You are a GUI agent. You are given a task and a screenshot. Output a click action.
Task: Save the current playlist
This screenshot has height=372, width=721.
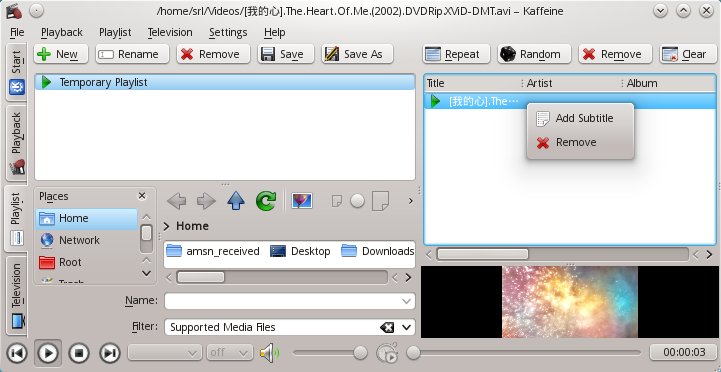285,54
